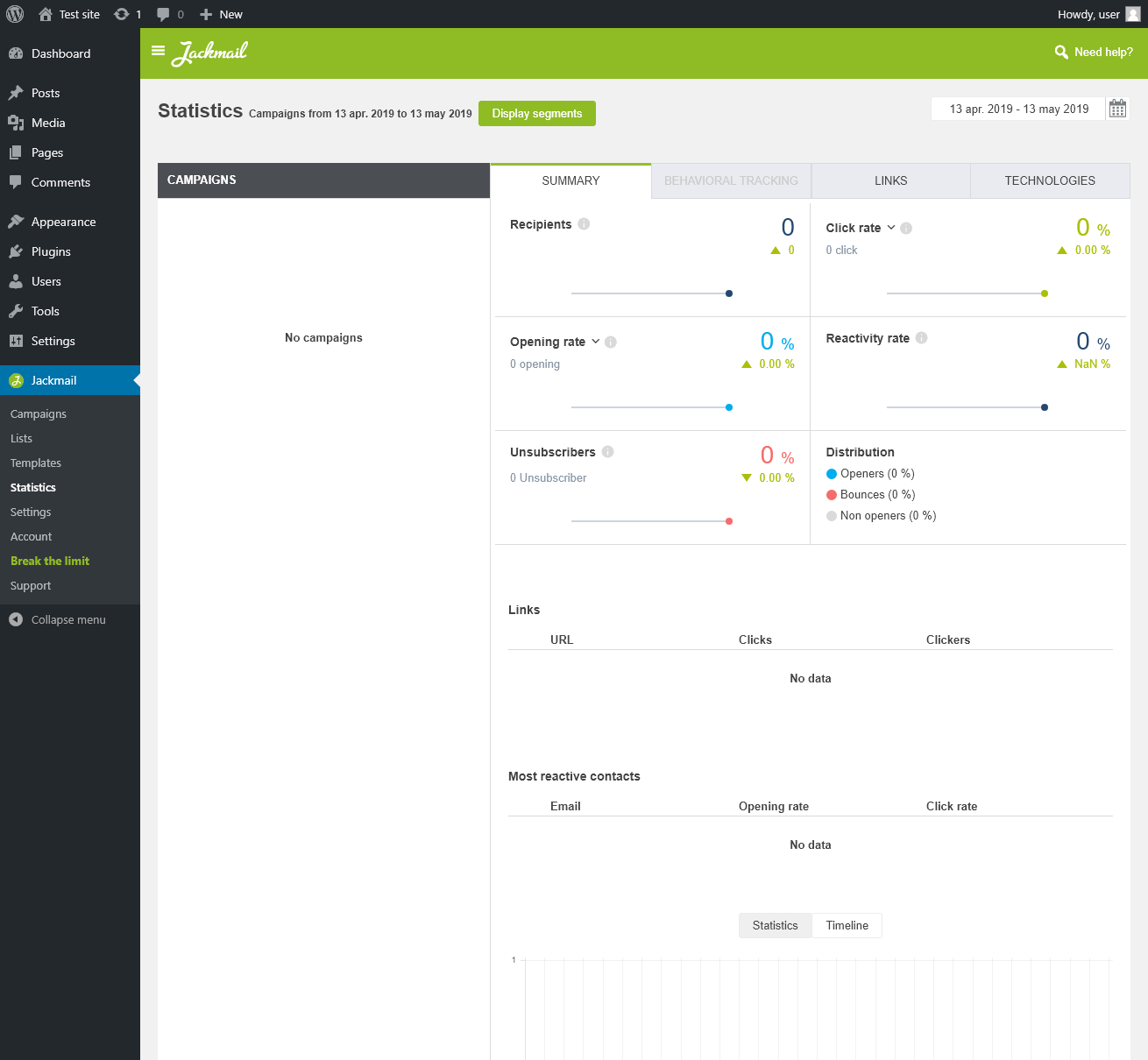Open the Templates submenu link

click(36, 463)
